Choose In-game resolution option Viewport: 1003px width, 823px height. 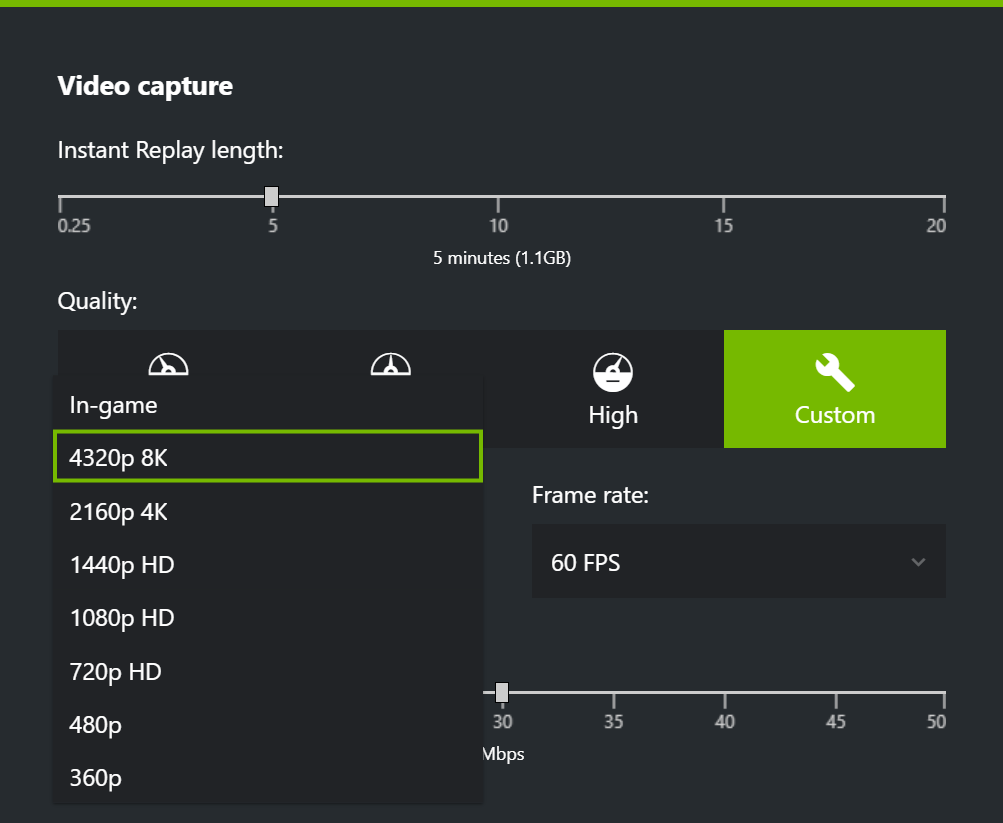[x=268, y=405]
